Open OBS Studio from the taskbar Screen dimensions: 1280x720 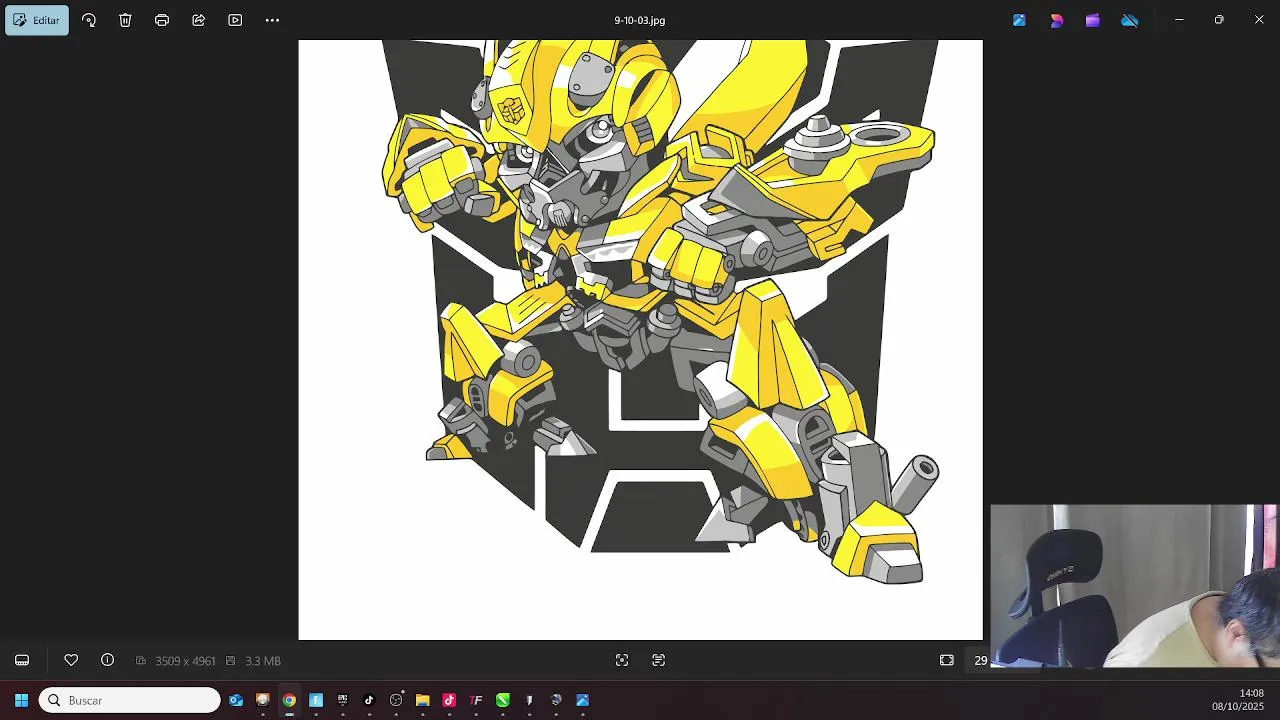coord(396,700)
